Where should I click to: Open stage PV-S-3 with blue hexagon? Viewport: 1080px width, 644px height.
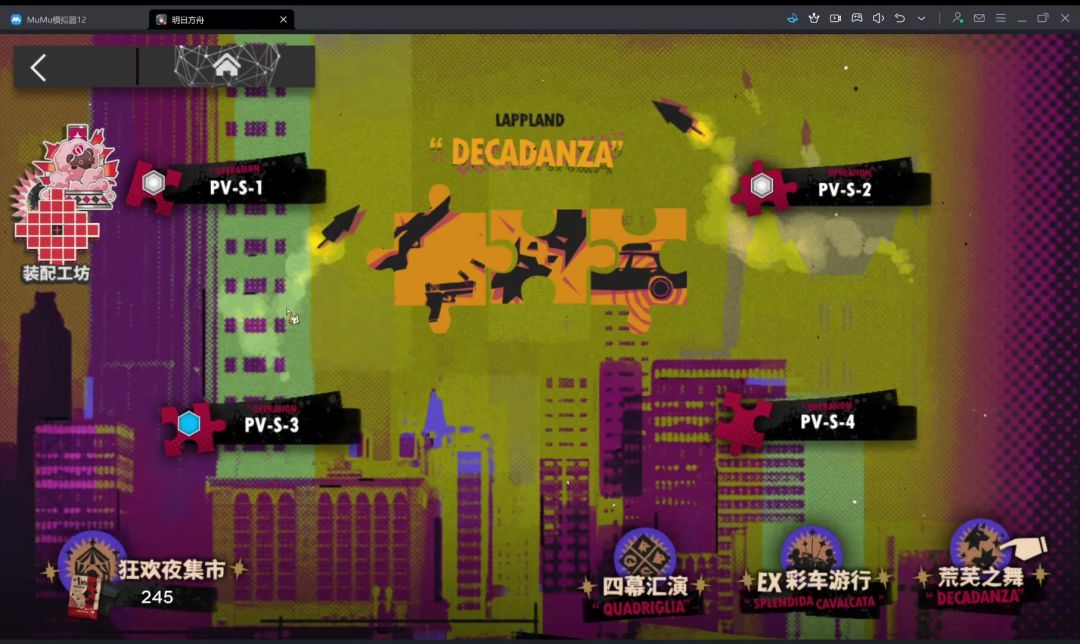260,423
